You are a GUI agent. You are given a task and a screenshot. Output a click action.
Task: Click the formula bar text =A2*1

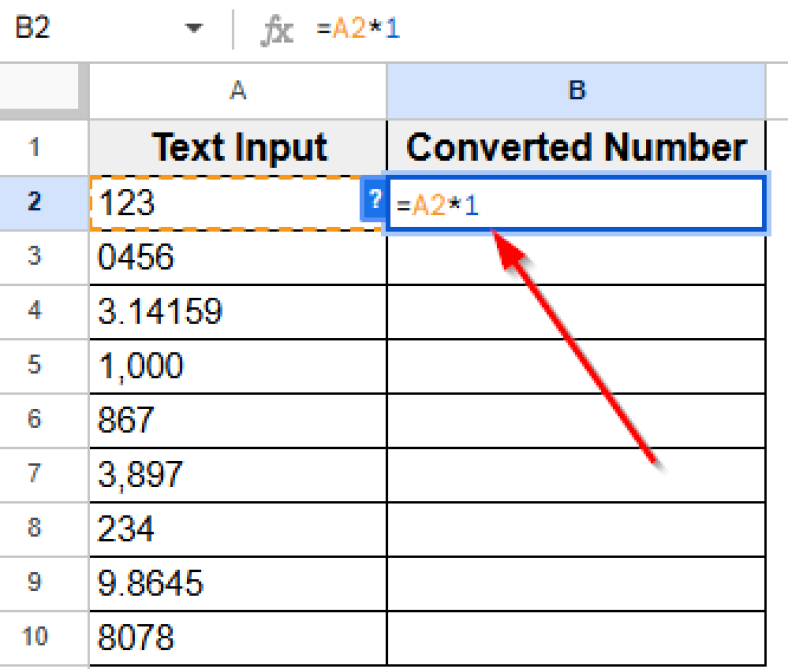tap(358, 28)
